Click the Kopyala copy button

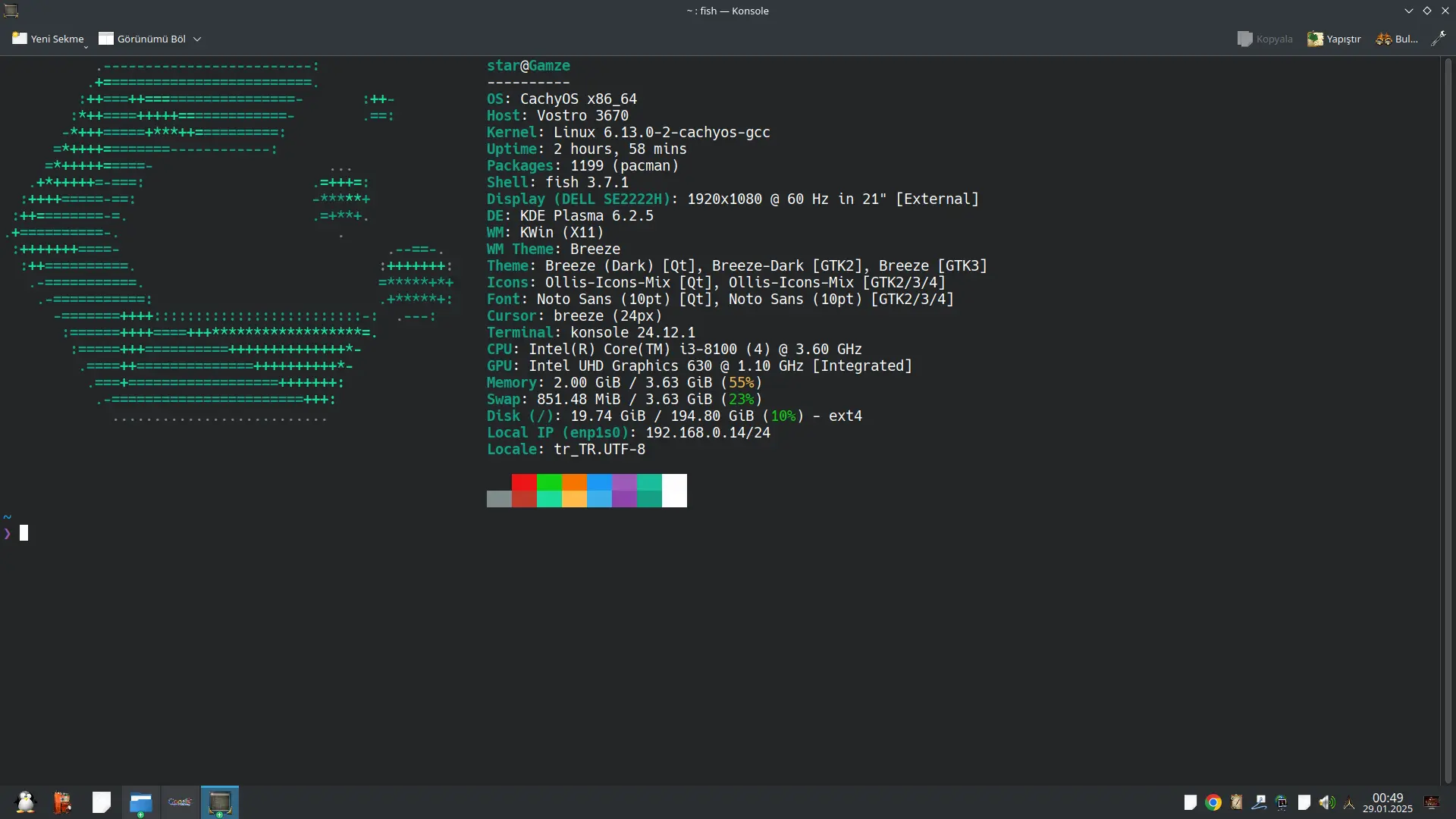[1265, 39]
